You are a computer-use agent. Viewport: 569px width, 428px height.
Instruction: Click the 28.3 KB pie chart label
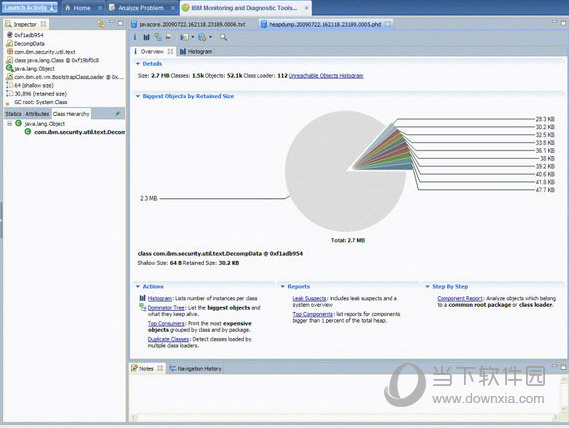click(x=545, y=119)
